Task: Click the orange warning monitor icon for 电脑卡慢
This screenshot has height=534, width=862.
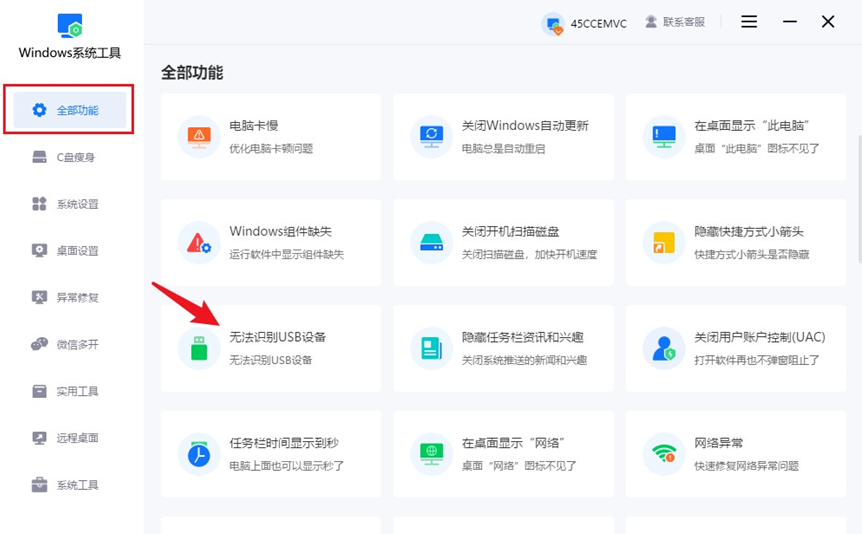Action: coord(199,136)
